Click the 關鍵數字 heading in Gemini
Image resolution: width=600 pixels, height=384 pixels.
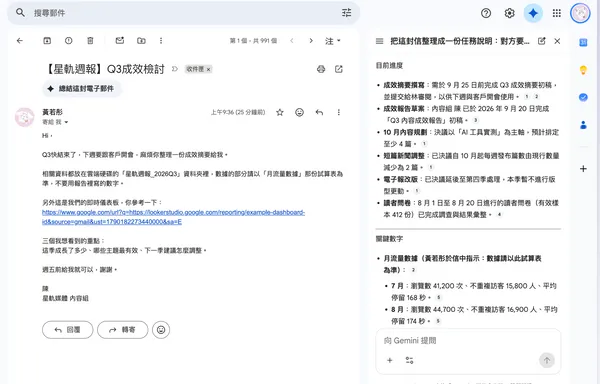click(x=389, y=239)
